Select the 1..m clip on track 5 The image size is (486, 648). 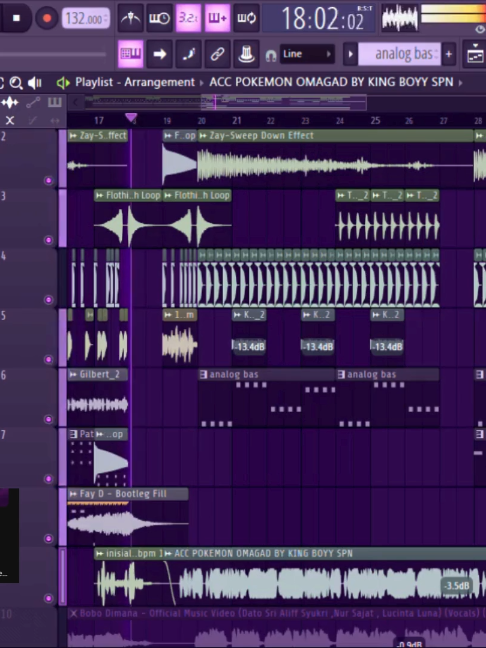180,315
